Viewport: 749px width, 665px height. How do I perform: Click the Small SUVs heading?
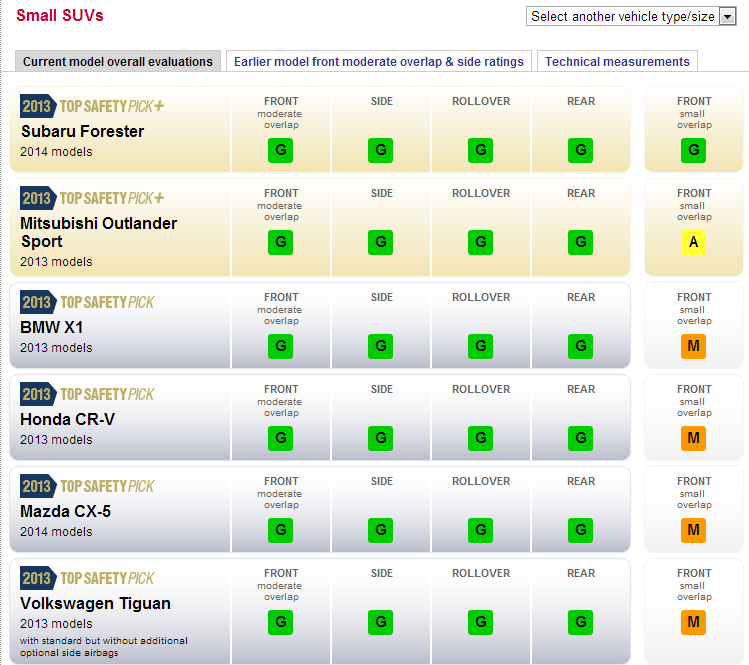click(x=60, y=15)
